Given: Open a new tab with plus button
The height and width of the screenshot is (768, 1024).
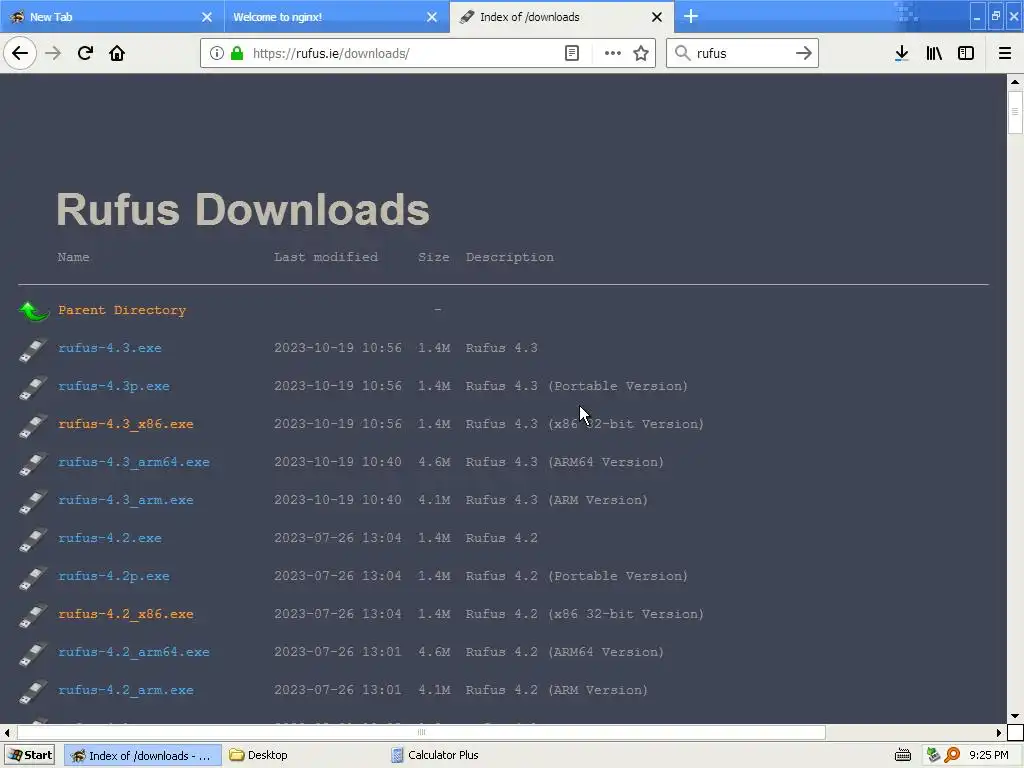Looking at the screenshot, I should click(x=691, y=16).
